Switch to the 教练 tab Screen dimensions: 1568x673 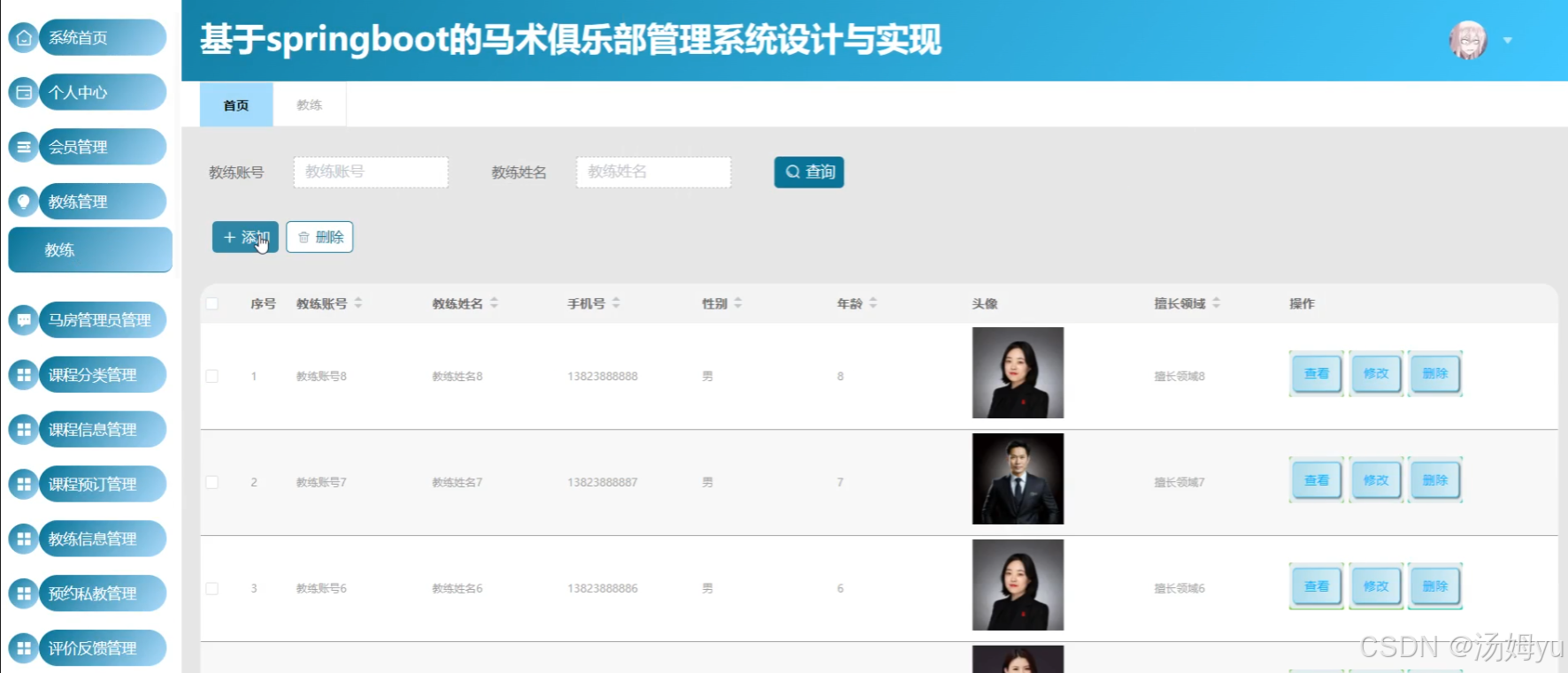(x=310, y=105)
